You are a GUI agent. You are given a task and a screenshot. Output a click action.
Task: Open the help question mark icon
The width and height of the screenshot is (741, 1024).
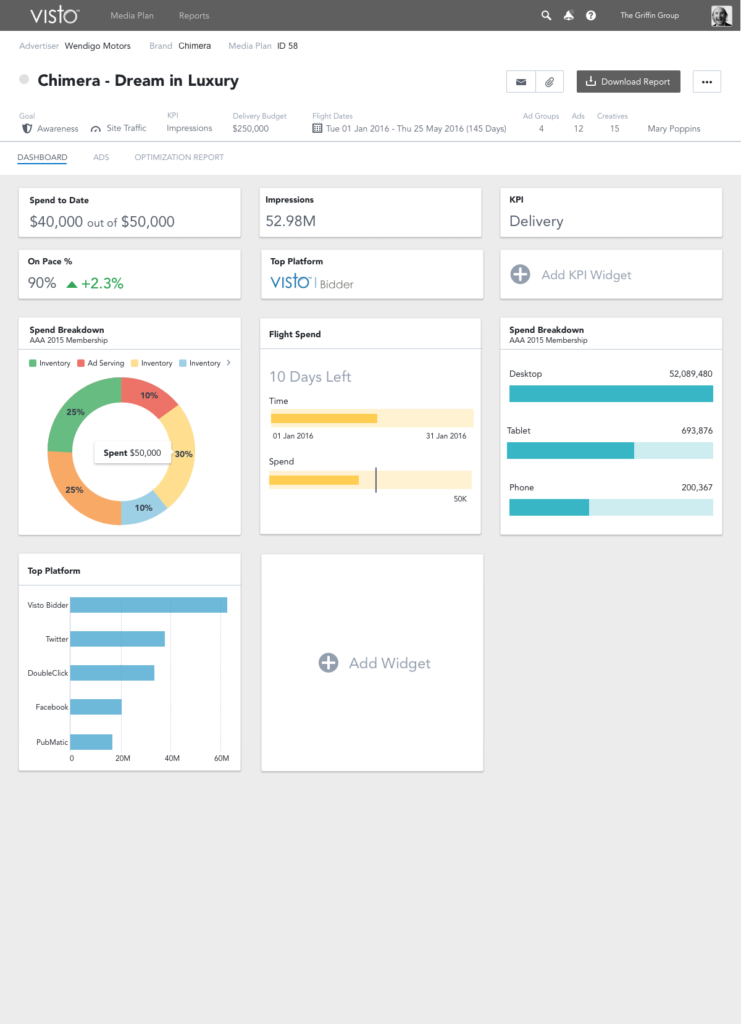591,16
